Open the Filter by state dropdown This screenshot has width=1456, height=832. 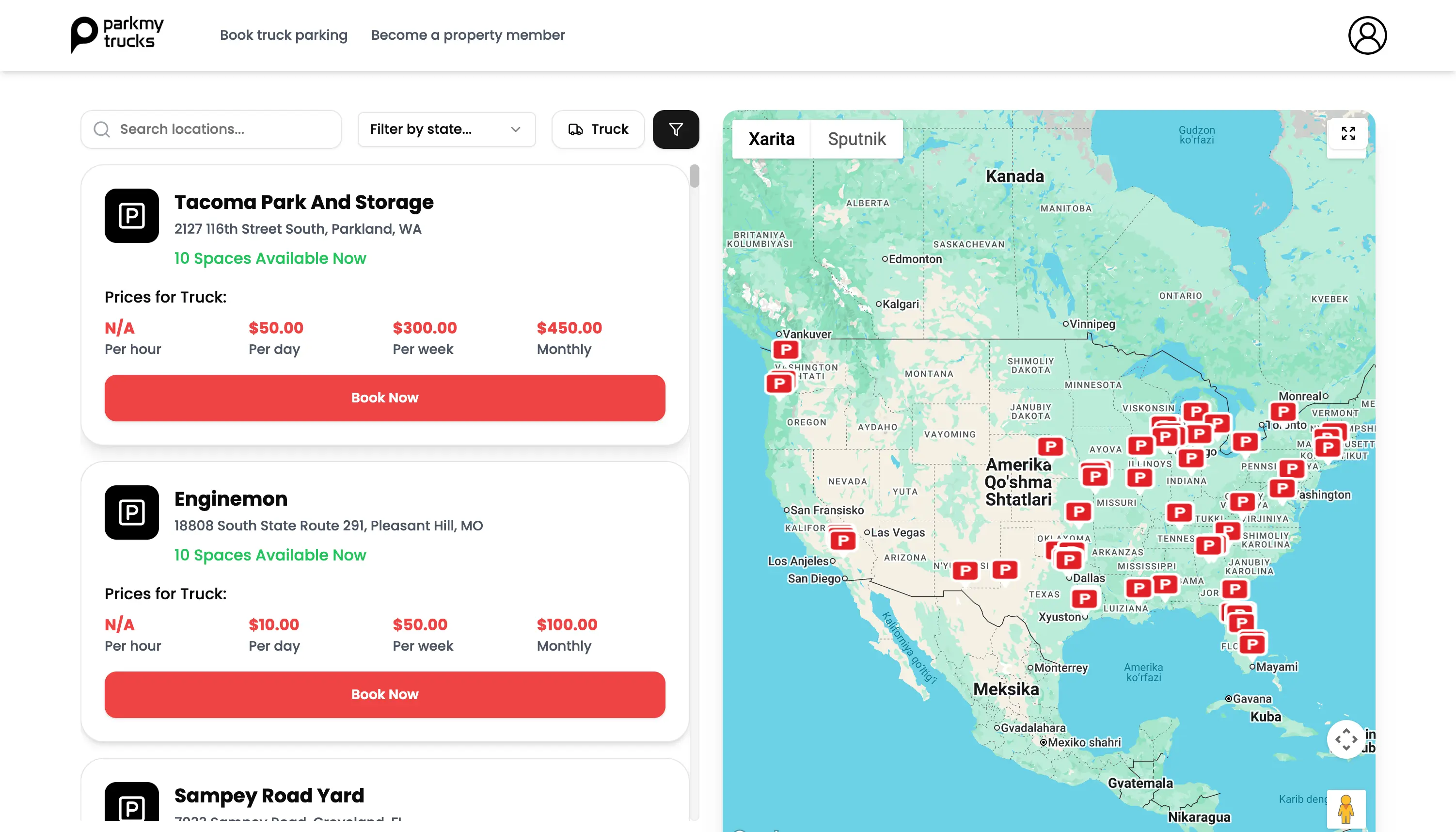(x=446, y=130)
